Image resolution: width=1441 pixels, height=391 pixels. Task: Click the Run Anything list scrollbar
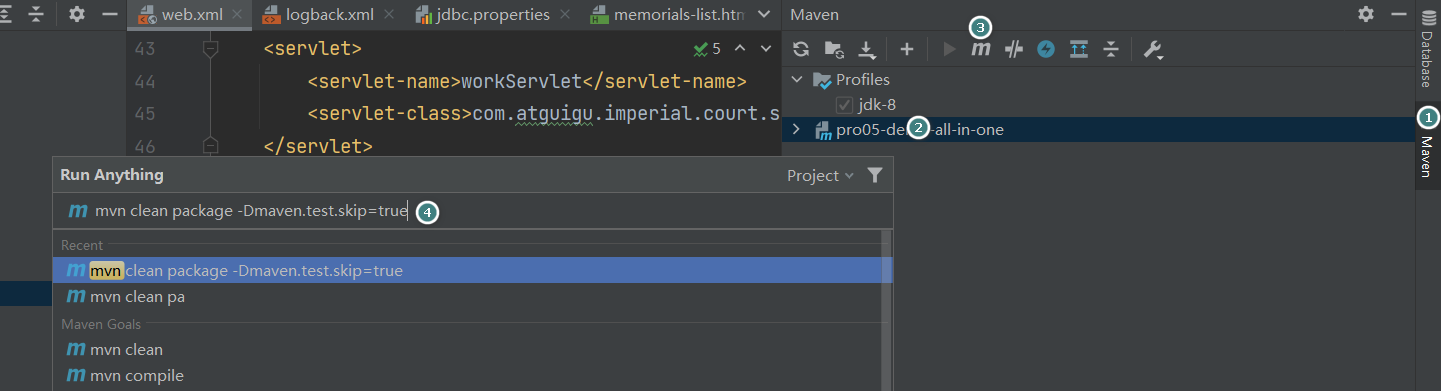[x=885, y=310]
